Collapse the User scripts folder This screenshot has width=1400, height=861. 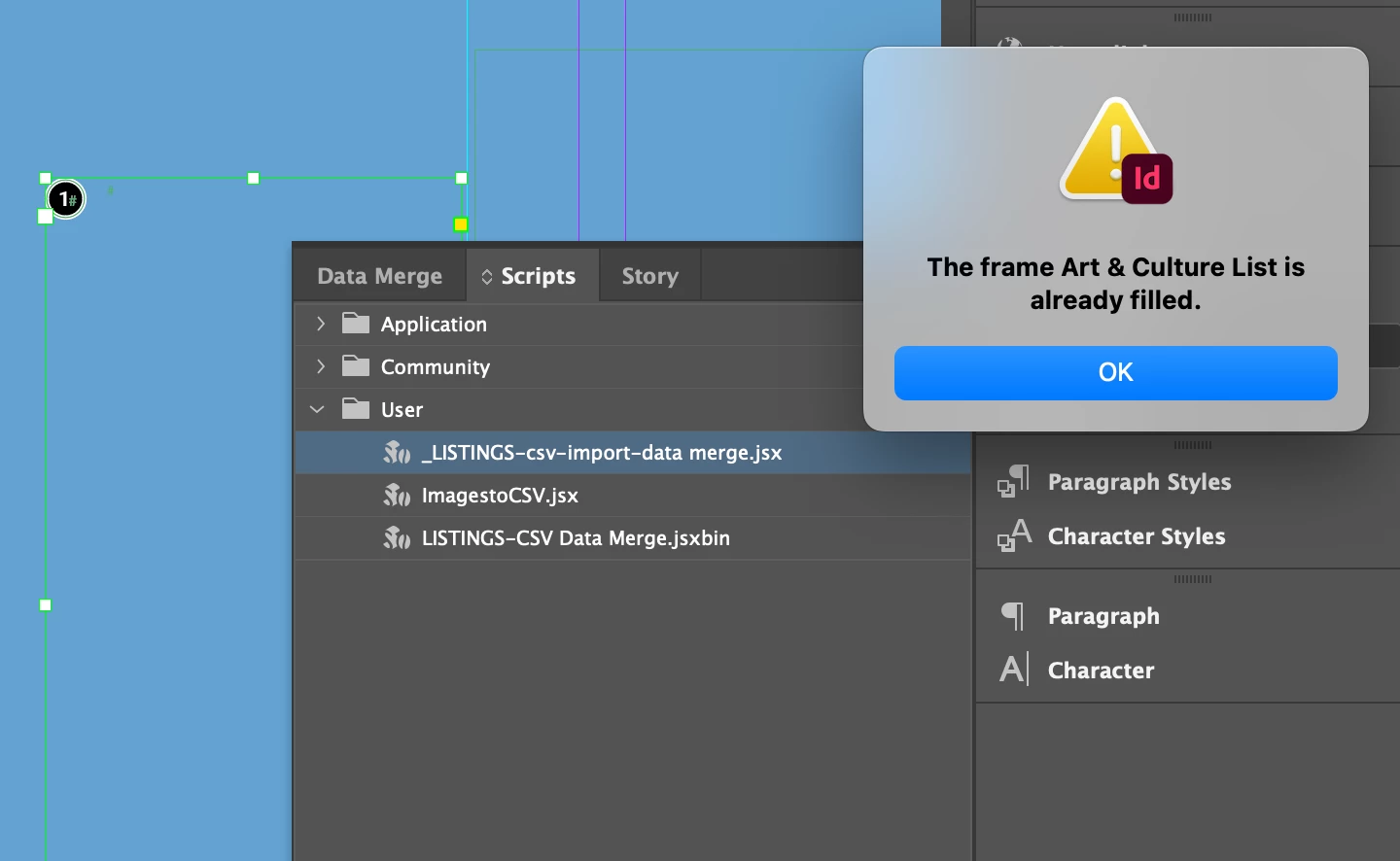pyautogui.click(x=317, y=409)
